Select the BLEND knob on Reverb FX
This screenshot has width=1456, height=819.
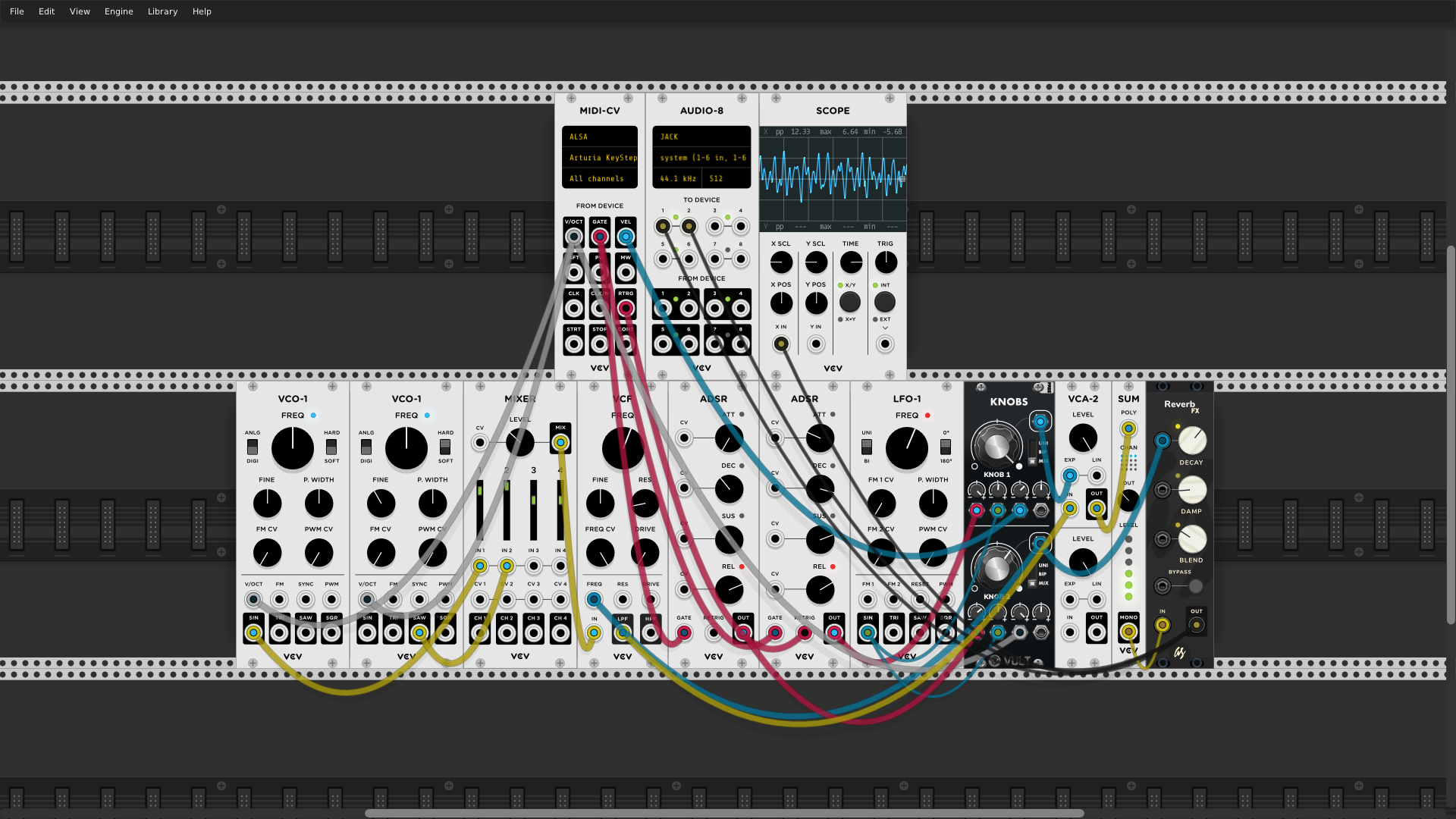coord(1192,539)
